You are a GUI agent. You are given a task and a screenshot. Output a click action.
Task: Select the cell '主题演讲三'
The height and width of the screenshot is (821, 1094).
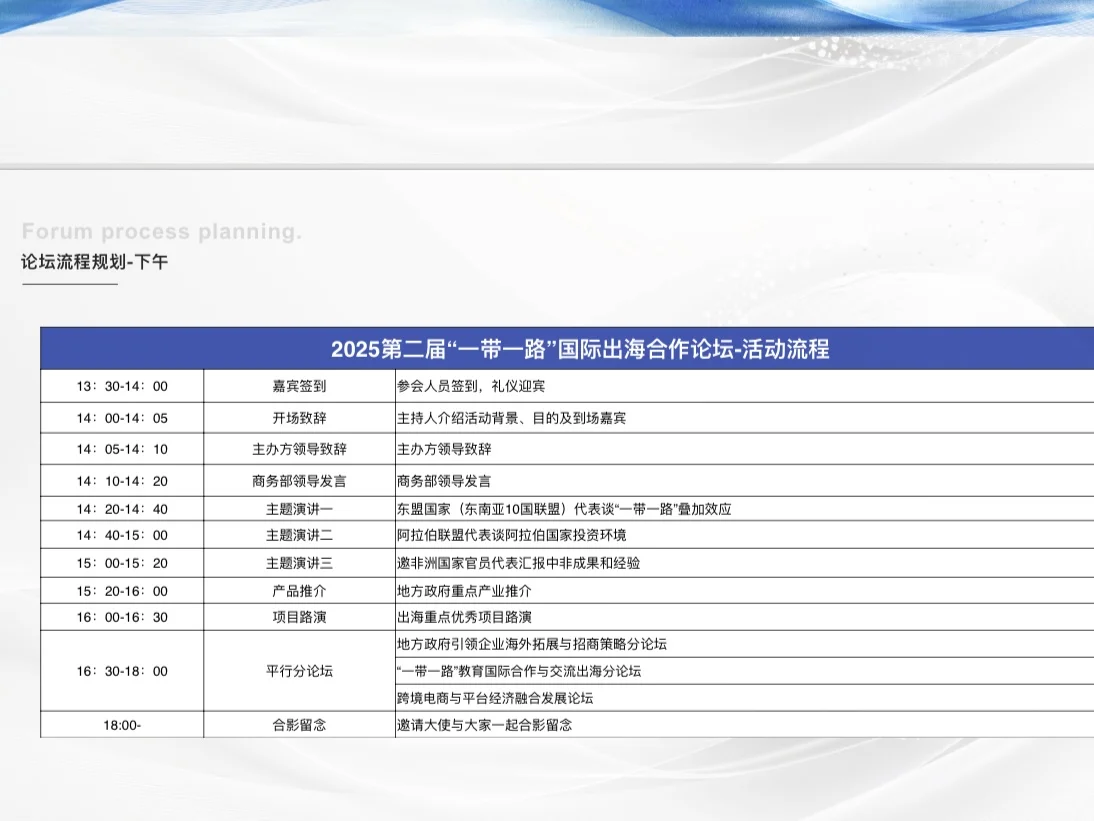click(x=299, y=564)
